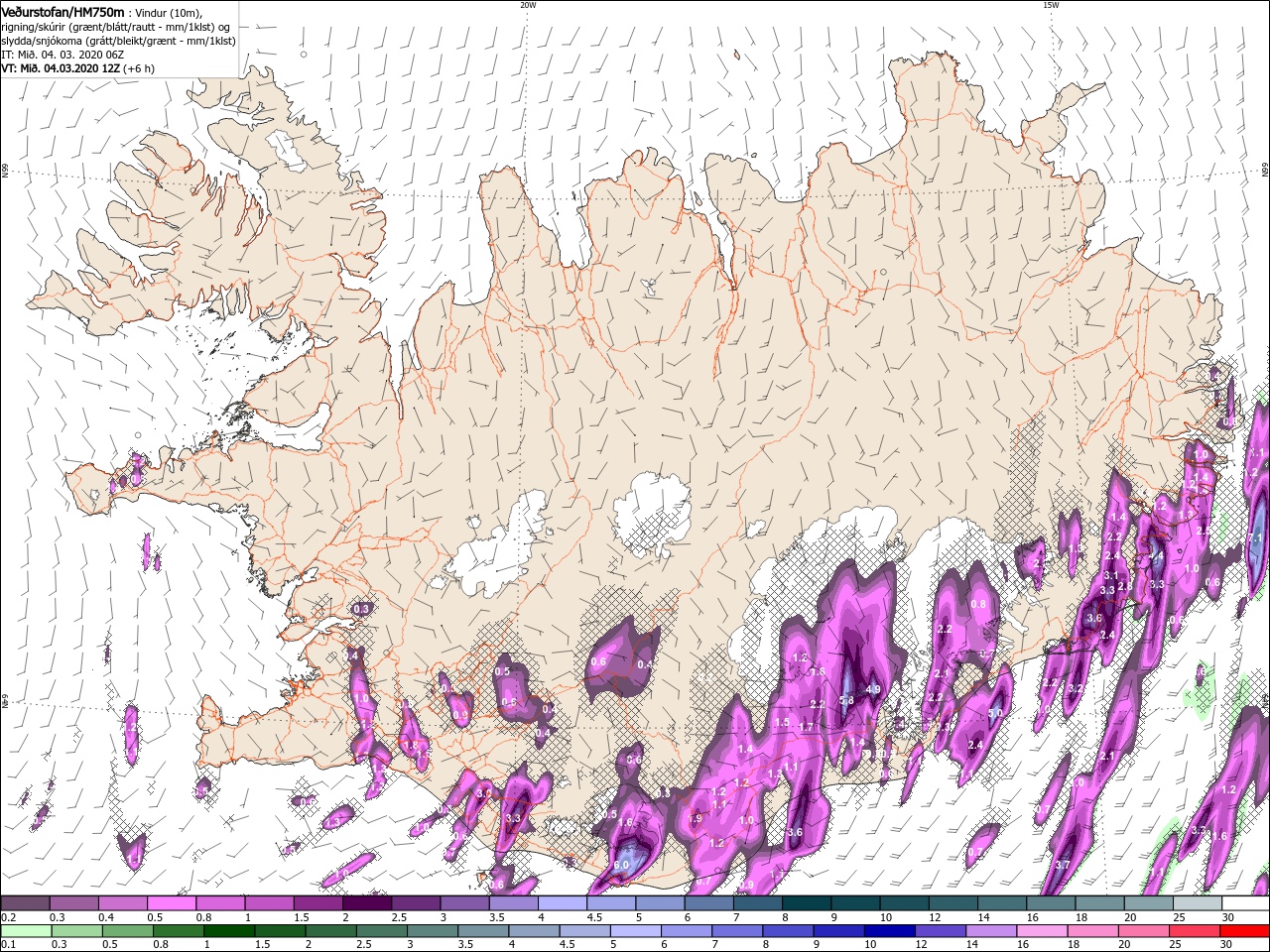Pick the bright red swatch after 30
The height and width of the screenshot is (952, 1270).
tap(1246, 930)
